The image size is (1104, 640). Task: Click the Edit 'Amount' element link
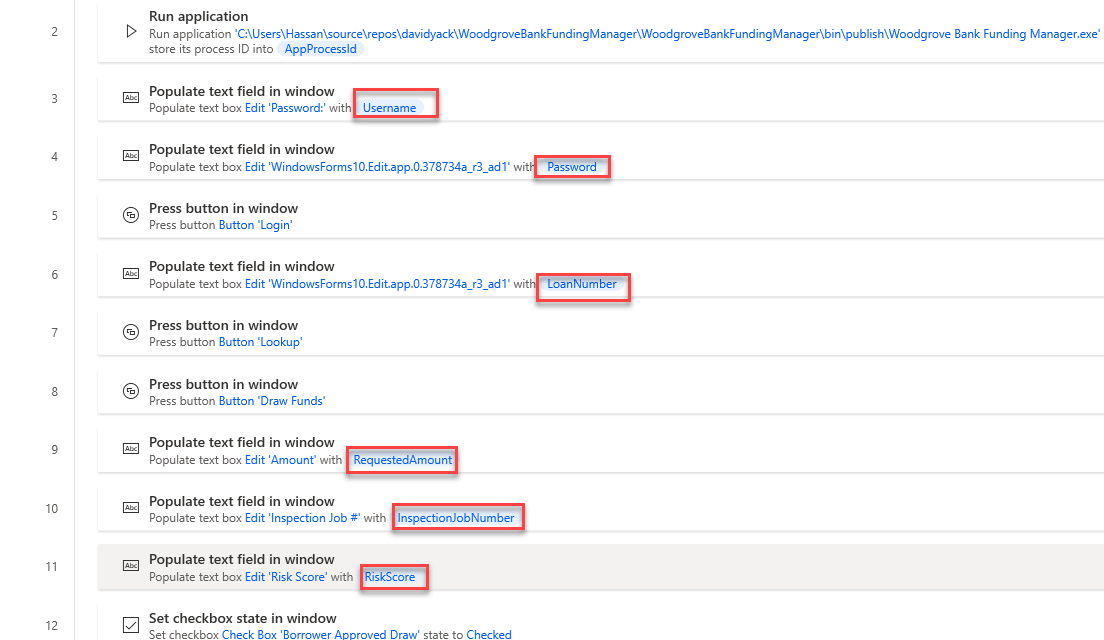pos(280,460)
